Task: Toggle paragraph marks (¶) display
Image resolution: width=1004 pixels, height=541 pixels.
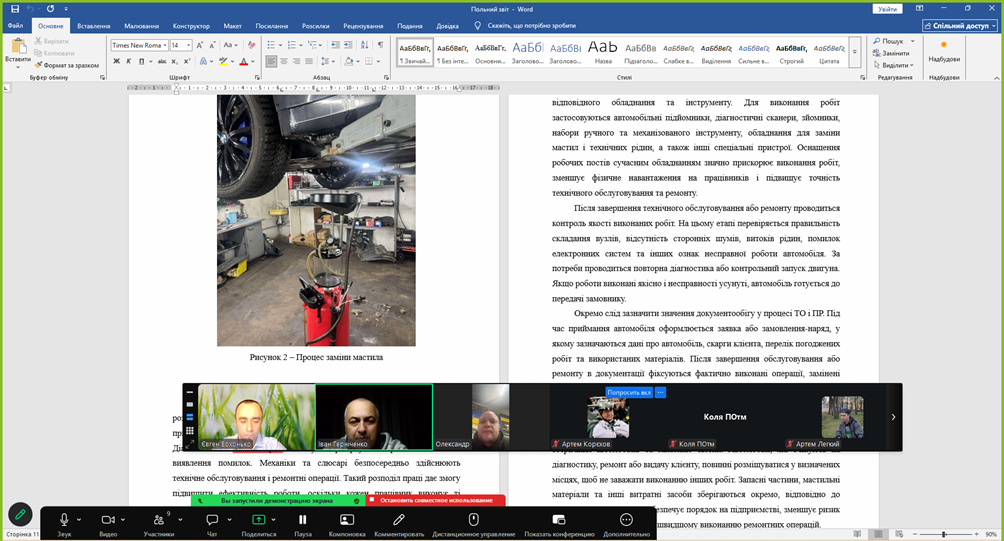Action: coord(383,45)
